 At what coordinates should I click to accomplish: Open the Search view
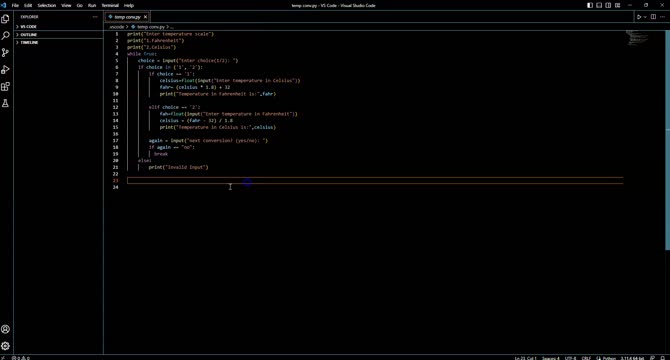[x=6, y=35]
